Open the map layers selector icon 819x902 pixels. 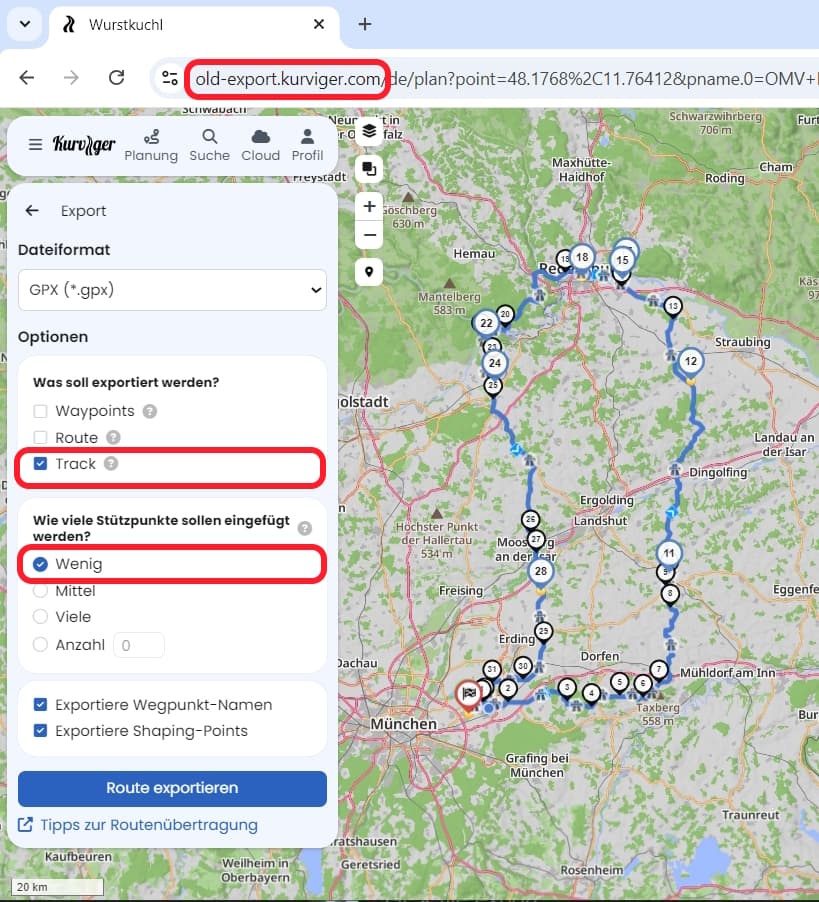(x=369, y=131)
